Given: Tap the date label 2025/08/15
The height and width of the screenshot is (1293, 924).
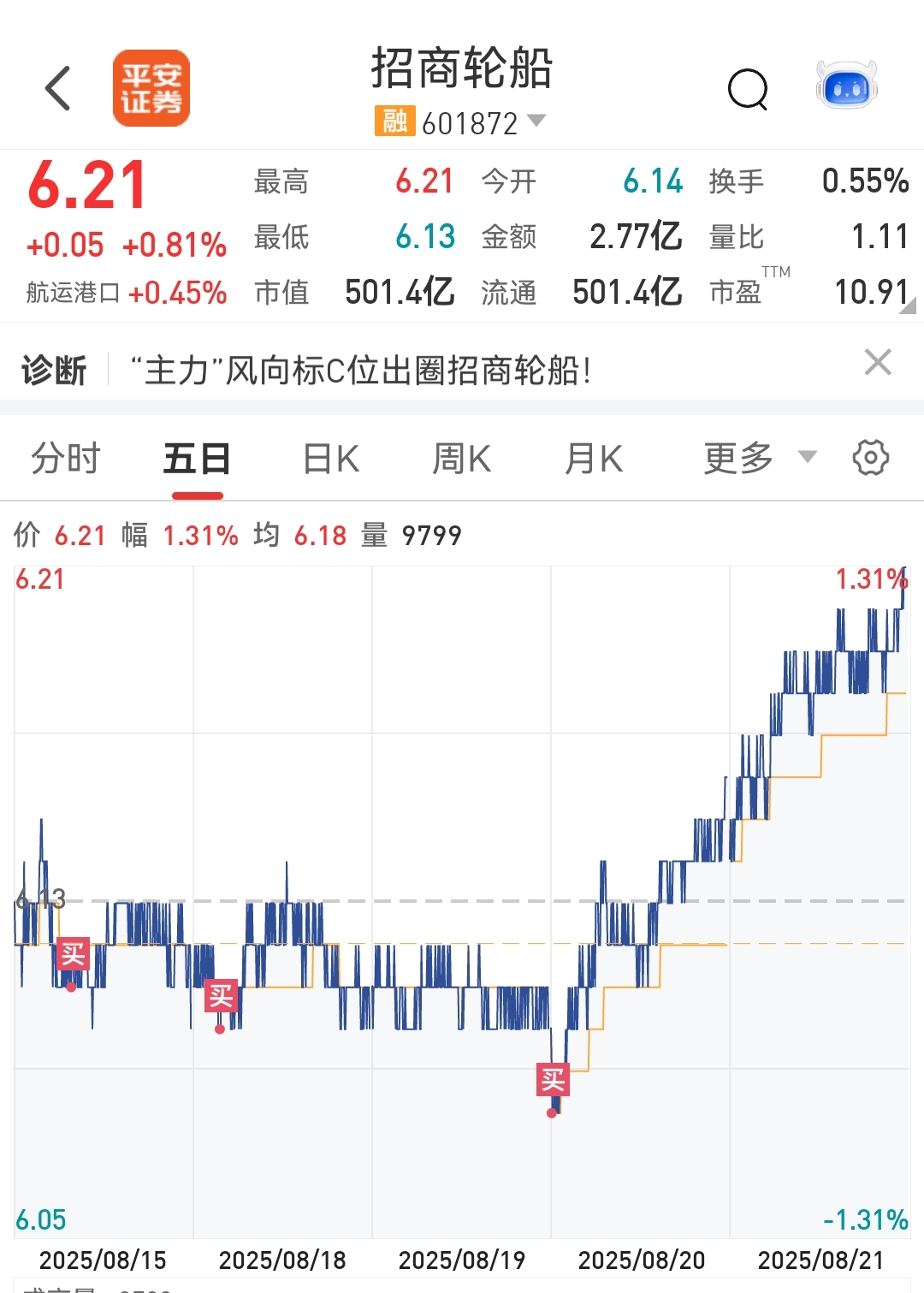Looking at the screenshot, I should [103, 1260].
